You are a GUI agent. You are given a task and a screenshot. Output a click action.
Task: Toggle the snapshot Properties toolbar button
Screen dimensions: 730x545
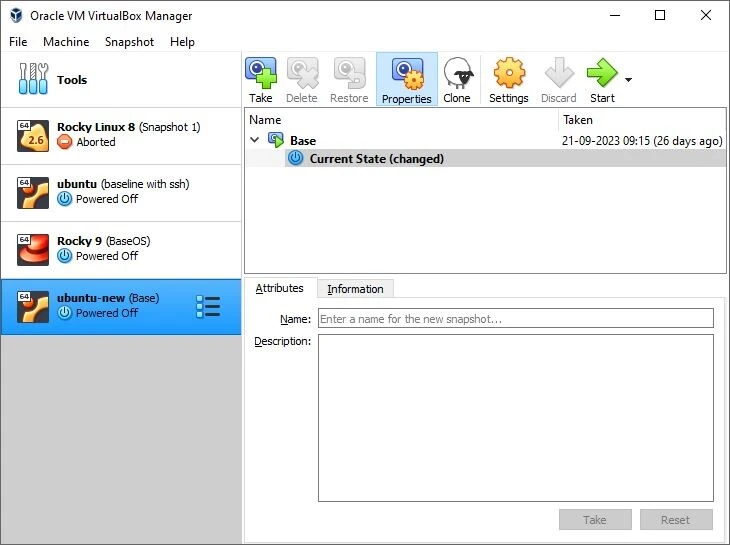[x=406, y=79]
